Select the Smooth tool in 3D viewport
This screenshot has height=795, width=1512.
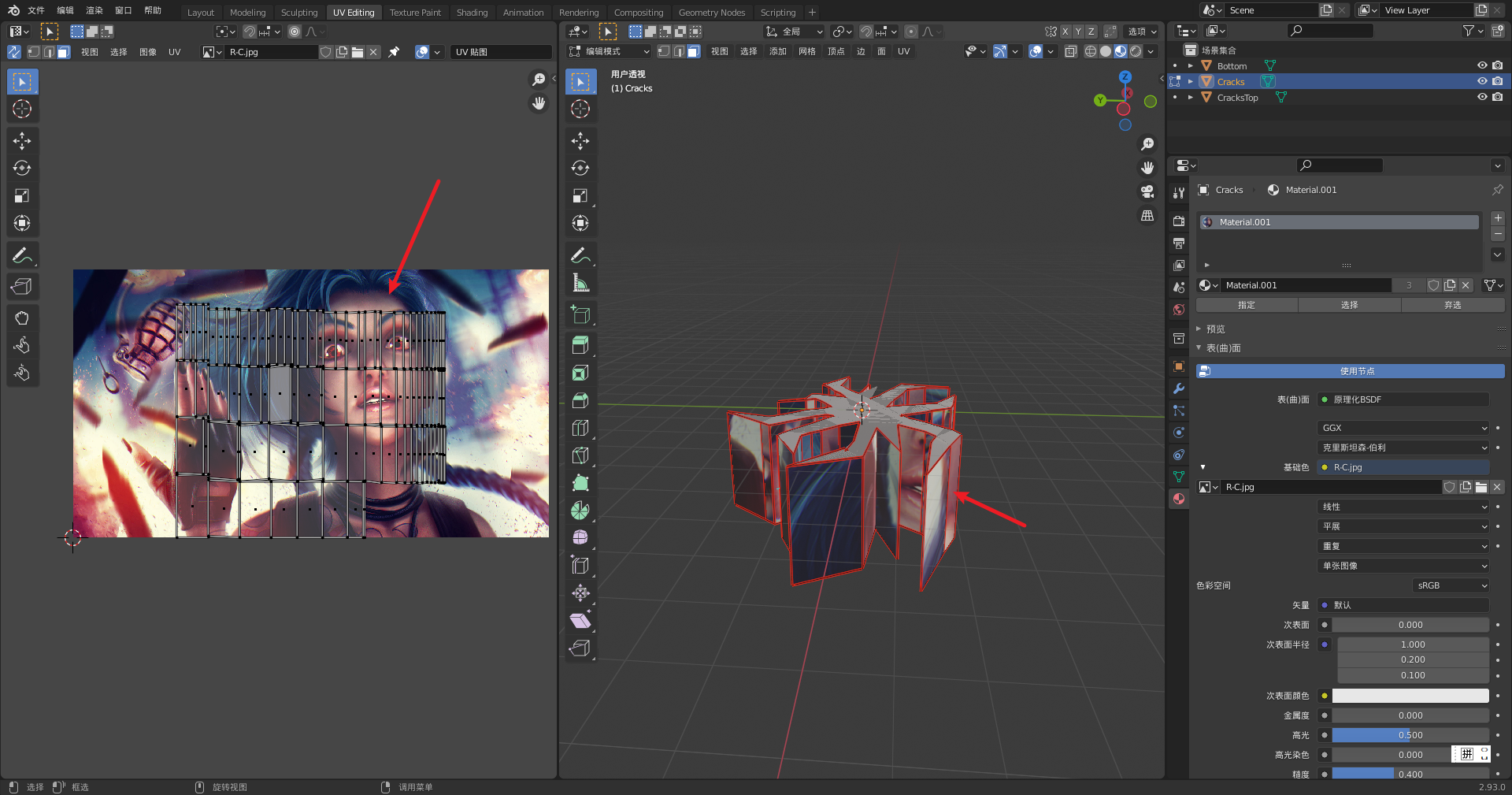580,538
